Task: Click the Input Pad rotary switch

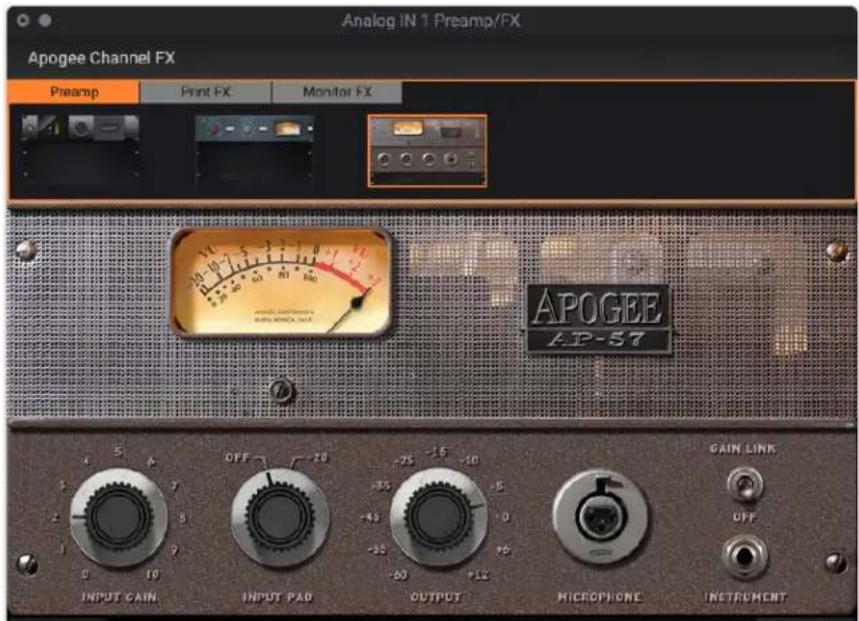Action: point(279,518)
